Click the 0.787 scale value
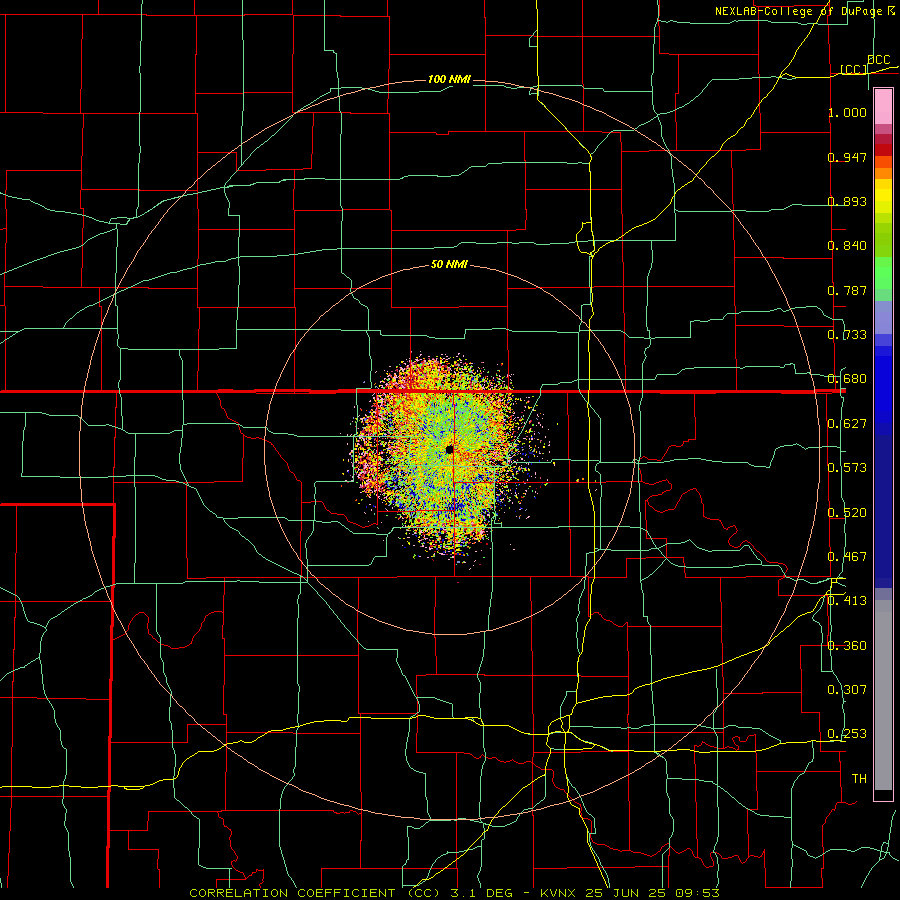This screenshot has width=900, height=900. 847,290
